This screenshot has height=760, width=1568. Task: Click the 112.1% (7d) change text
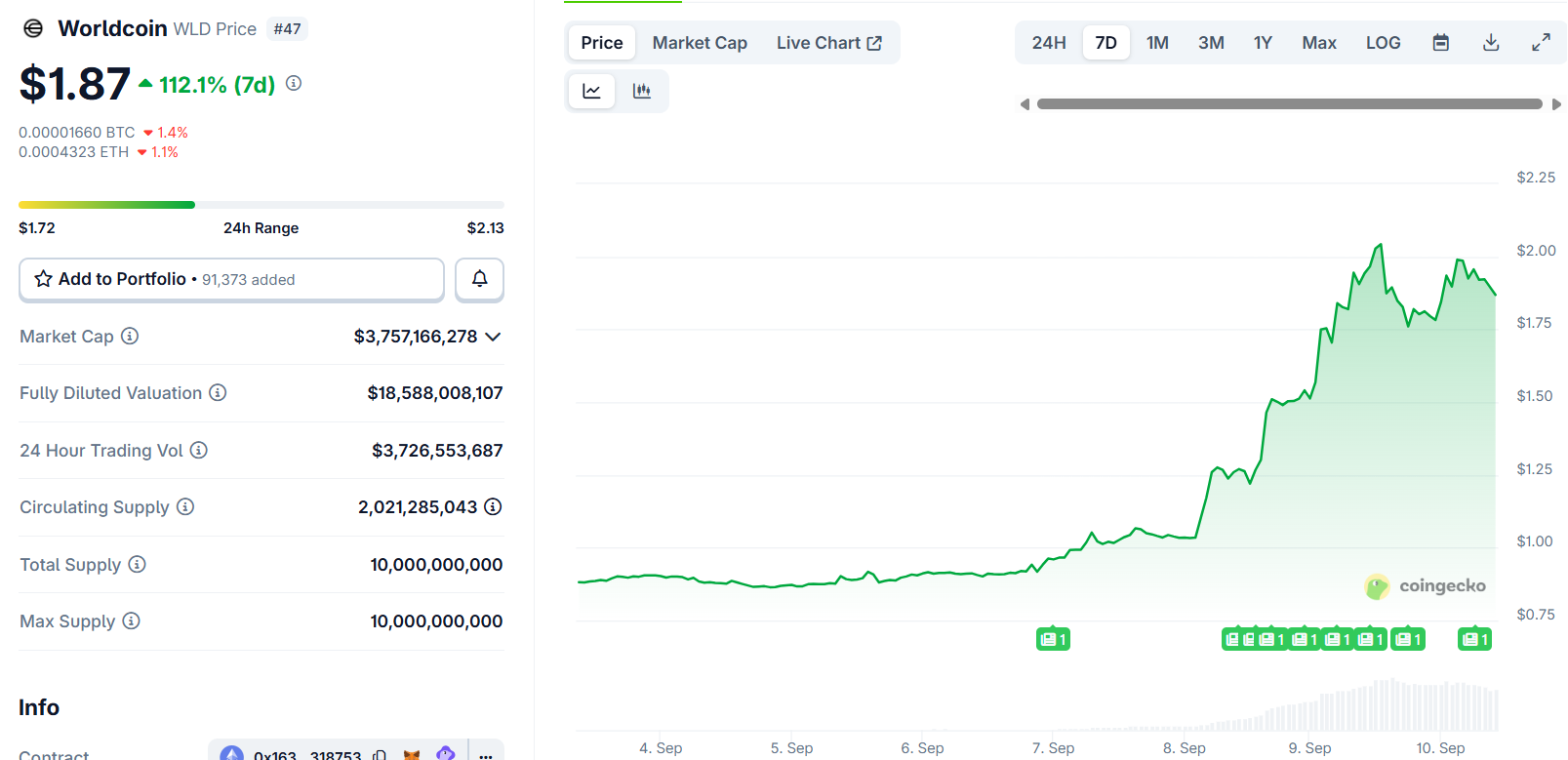pyautogui.click(x=218, y=85)
